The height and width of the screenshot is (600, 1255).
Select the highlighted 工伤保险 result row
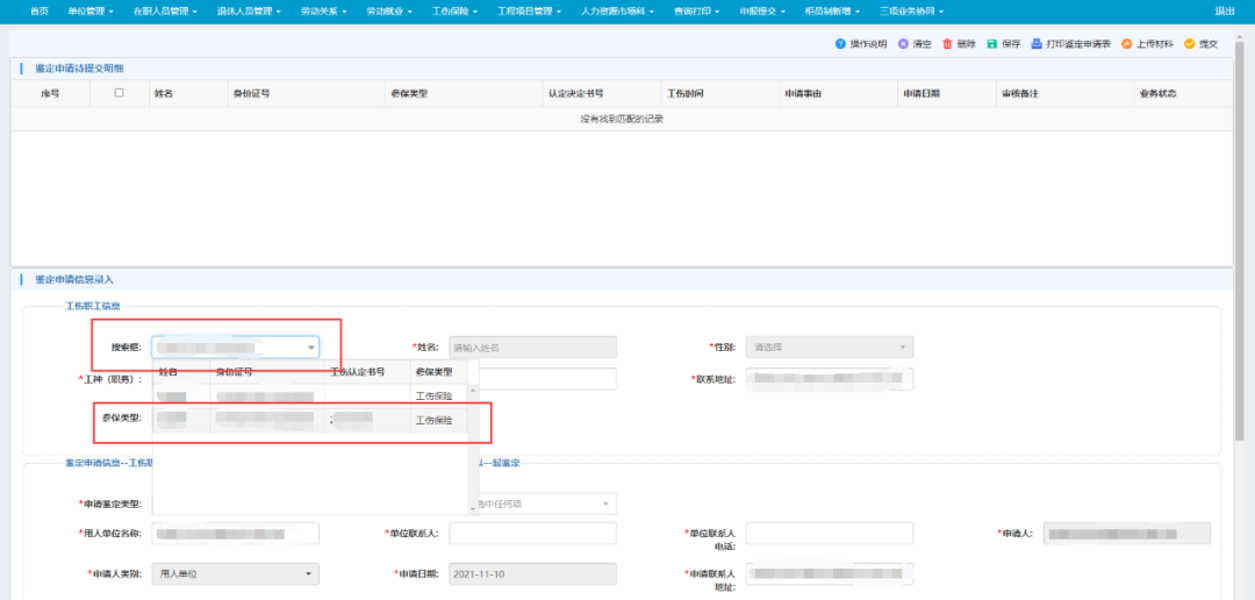tap(310, 421)
